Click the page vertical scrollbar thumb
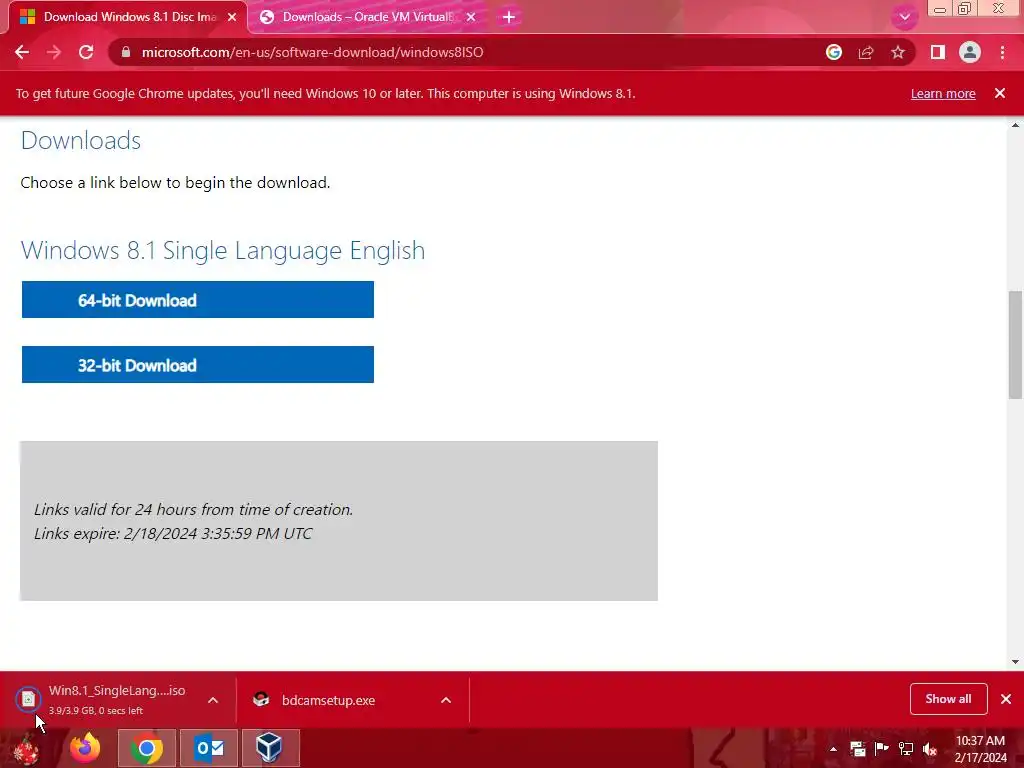1024x768 pixels. (x=1015, y=344)
